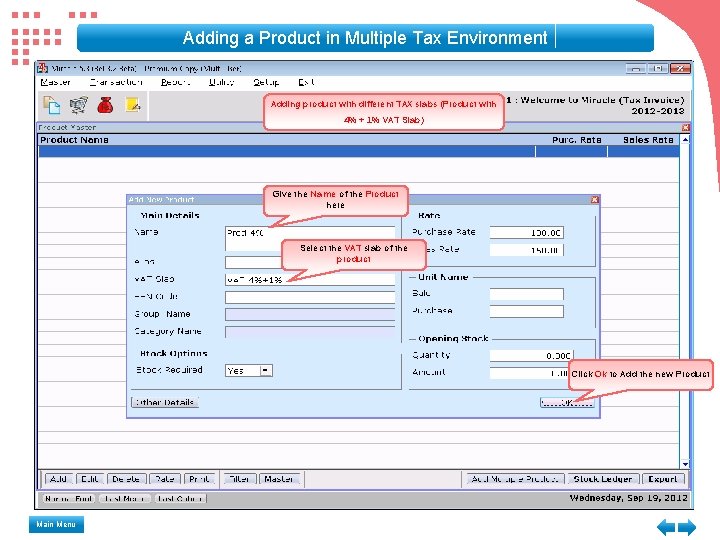Image resolution: width=720 pixels, height=540 pixels.
Task: Open the Stock Ledger
Action: point(603,479)
